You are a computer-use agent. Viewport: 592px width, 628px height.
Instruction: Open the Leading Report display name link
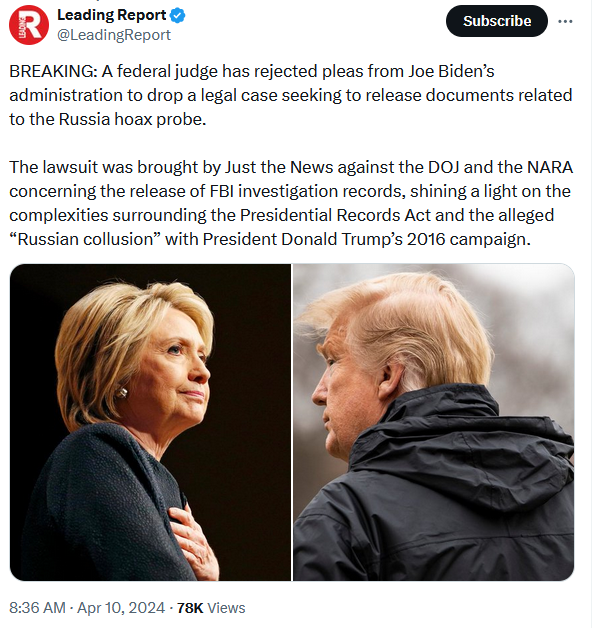click(111, 15)
